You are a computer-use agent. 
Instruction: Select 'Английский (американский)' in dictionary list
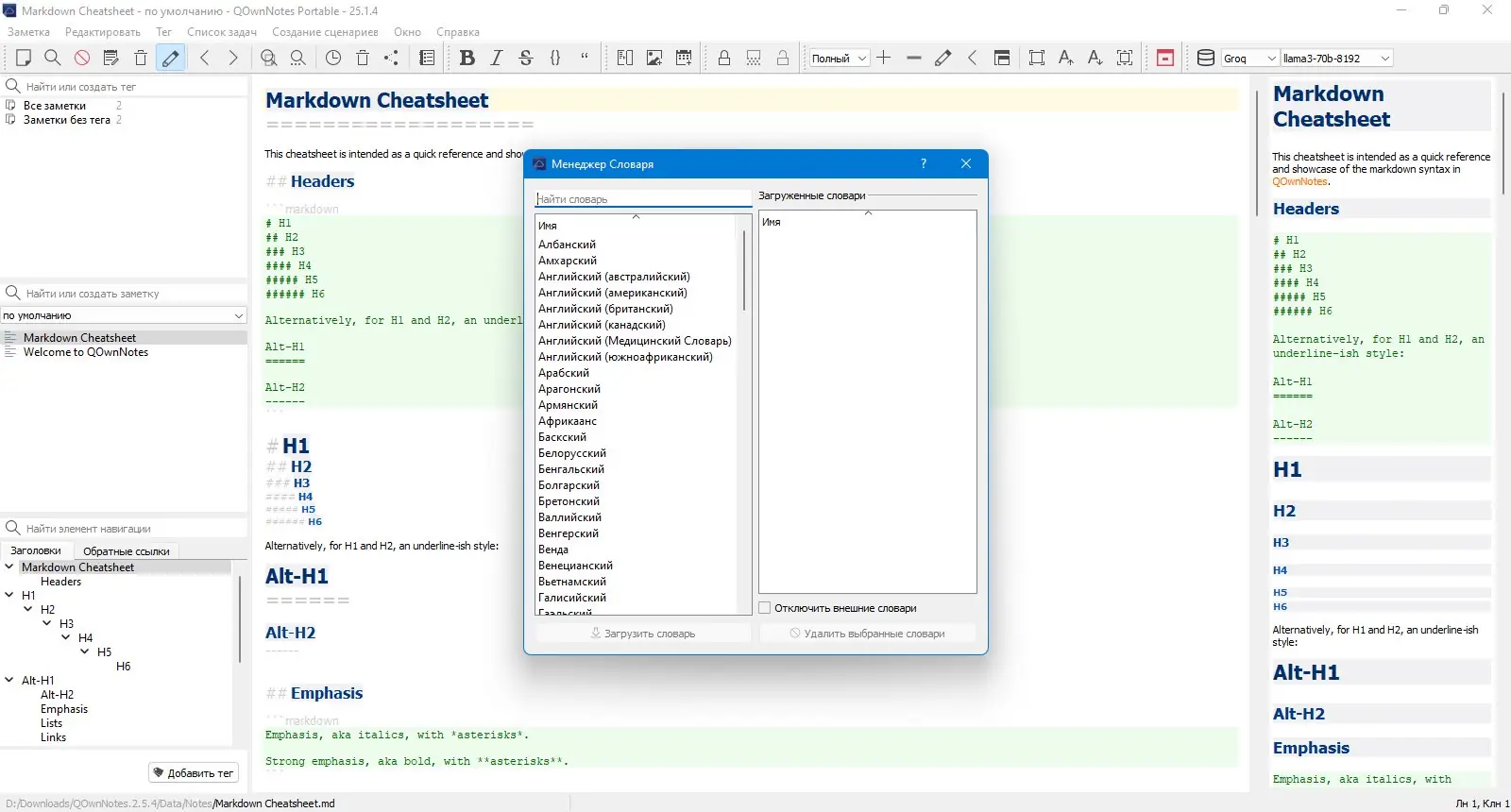(x=612, y=293)
